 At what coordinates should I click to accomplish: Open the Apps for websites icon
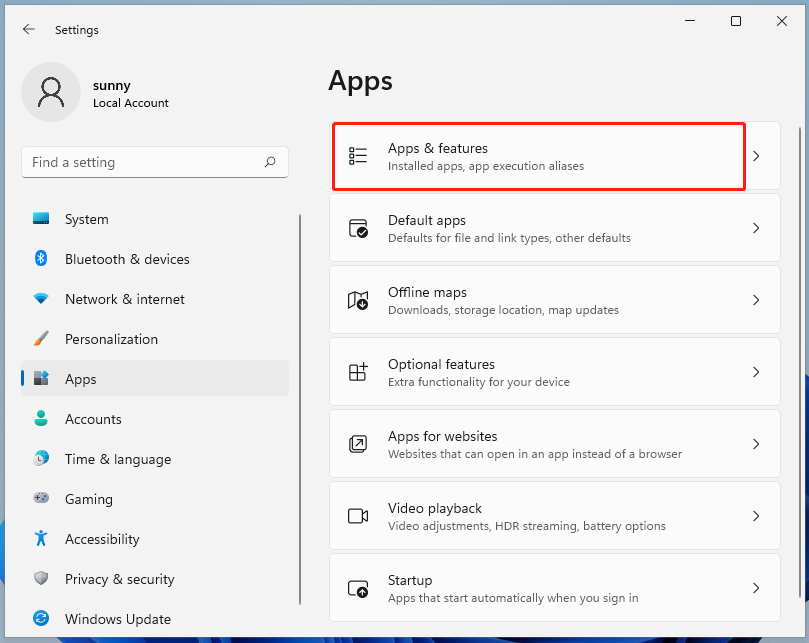(358, 444)
